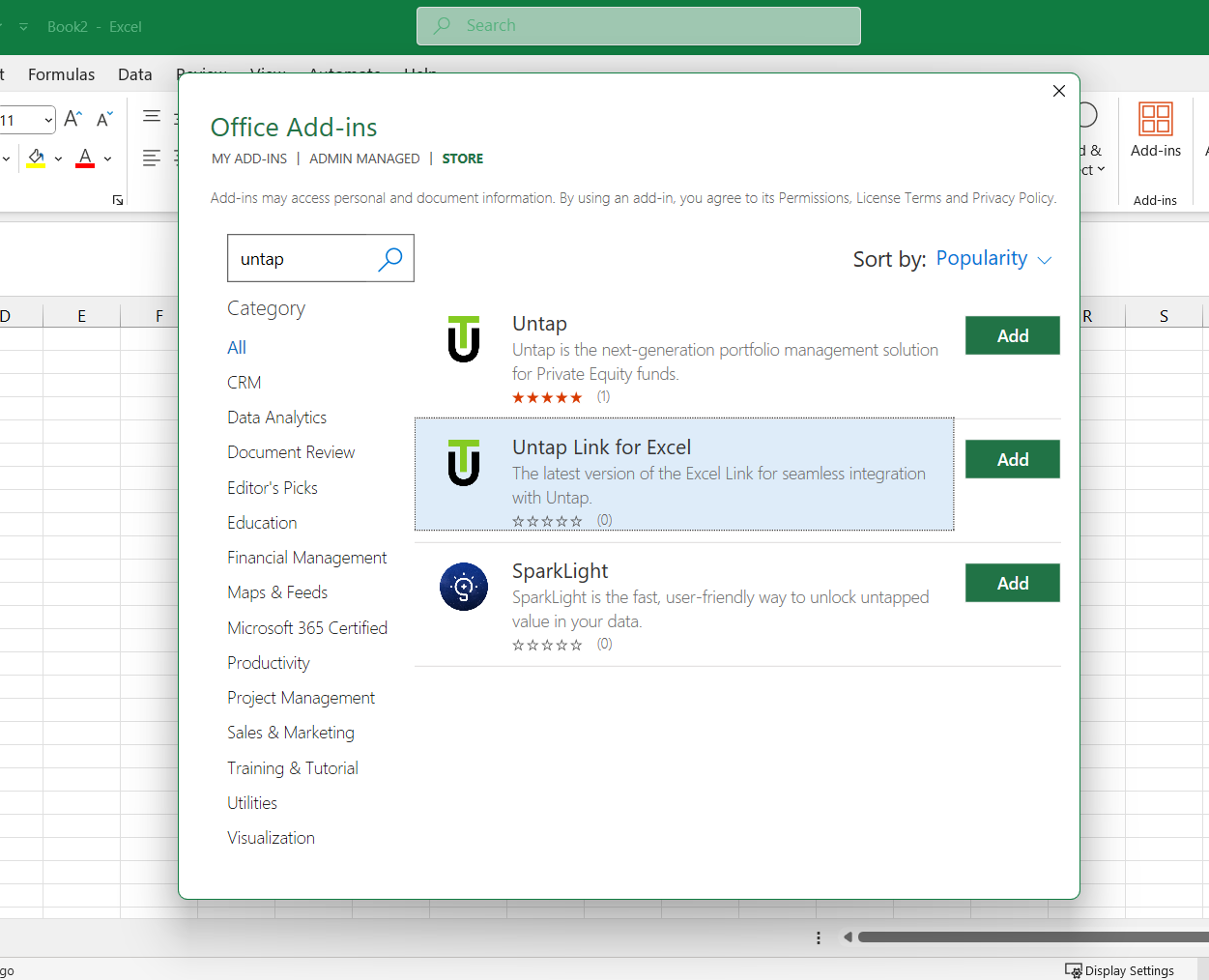
Task: Open the Data ribbon tab
Action: 135,74
